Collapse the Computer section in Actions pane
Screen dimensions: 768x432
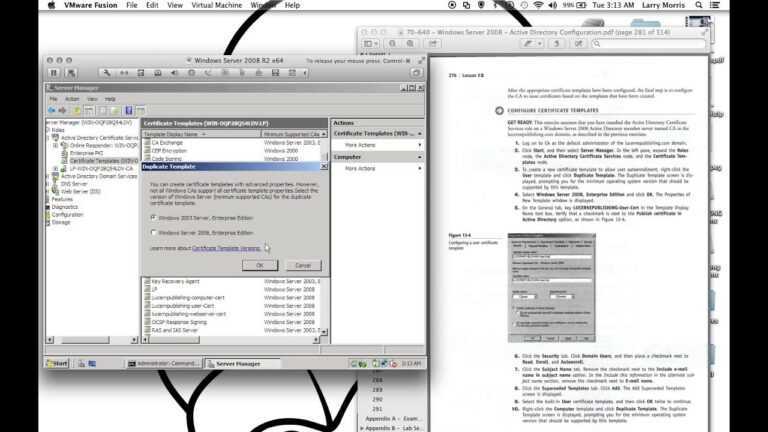tap(420, 157)
